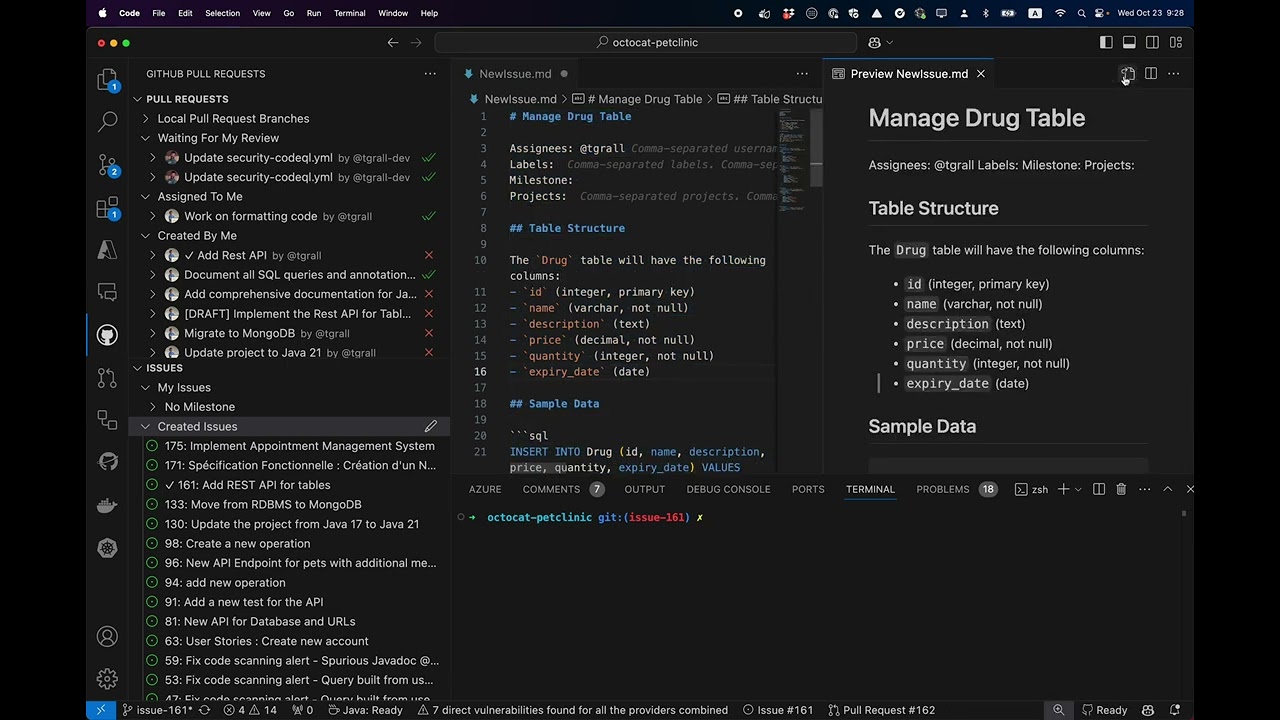Open the remote window indicator in status bar
Viewport: 1280px width, 720px height.
coord(101,710)
